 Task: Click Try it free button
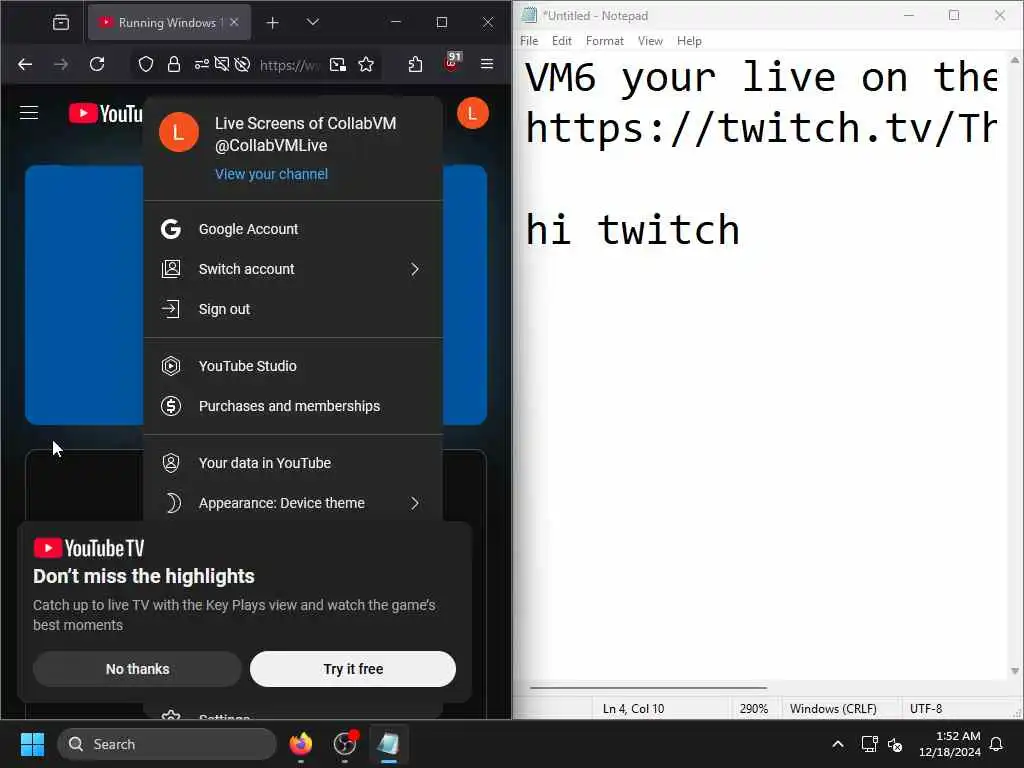click(x=353, y=669)
